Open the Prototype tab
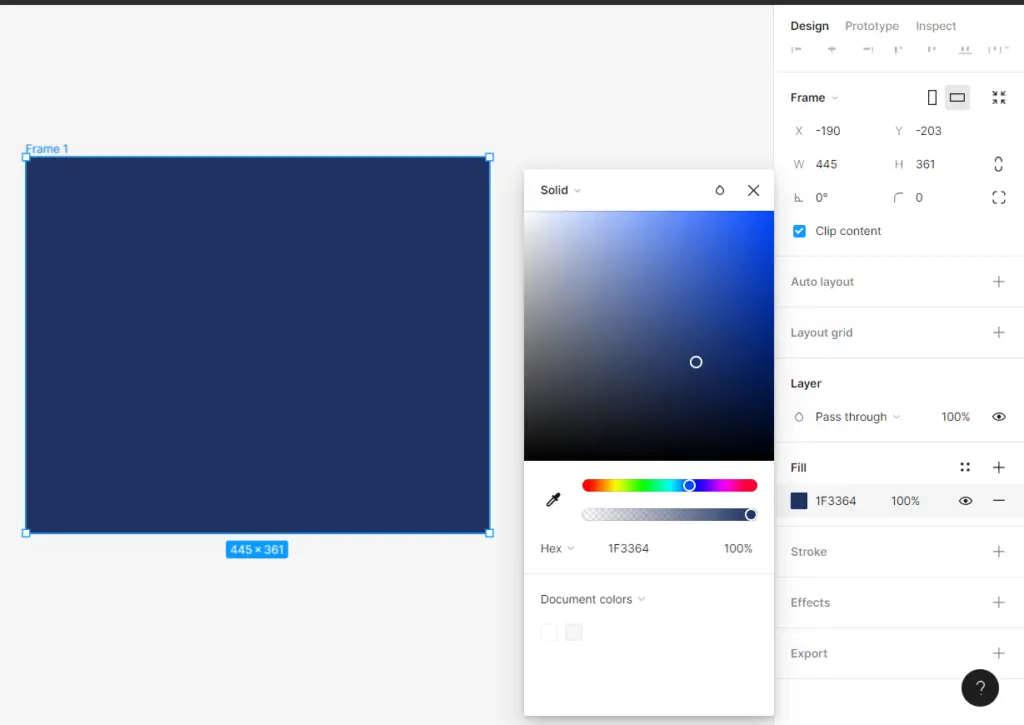Image resolution: width=1024 pixels, height=725 pixels. [871, 26]
